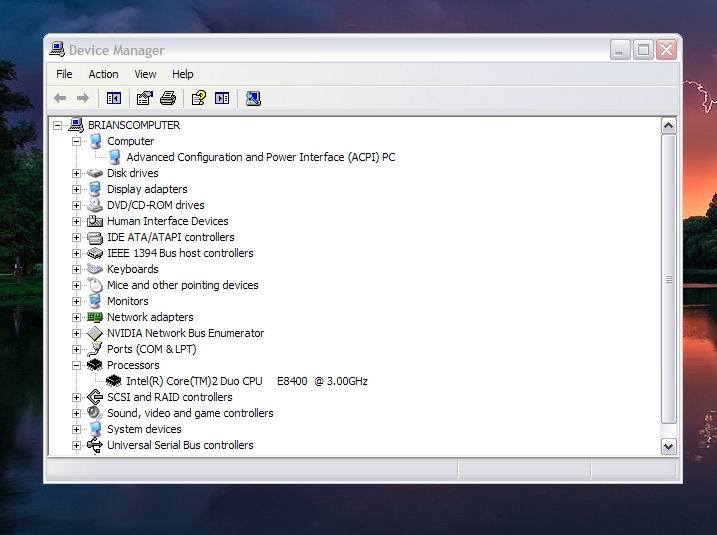Click the Processors chip icon
Viewport: 717px width, 535px height.
(95, 365)
